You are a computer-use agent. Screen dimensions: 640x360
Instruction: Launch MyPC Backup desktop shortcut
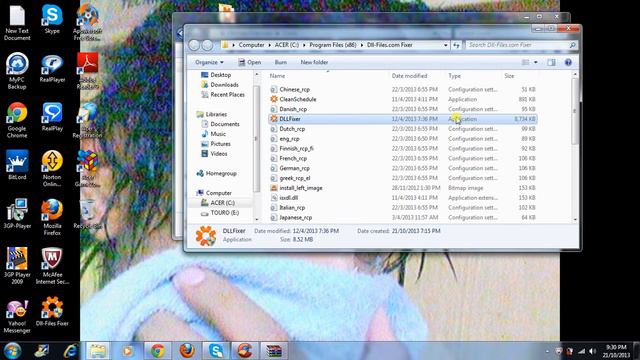click(x=17, y=71)
